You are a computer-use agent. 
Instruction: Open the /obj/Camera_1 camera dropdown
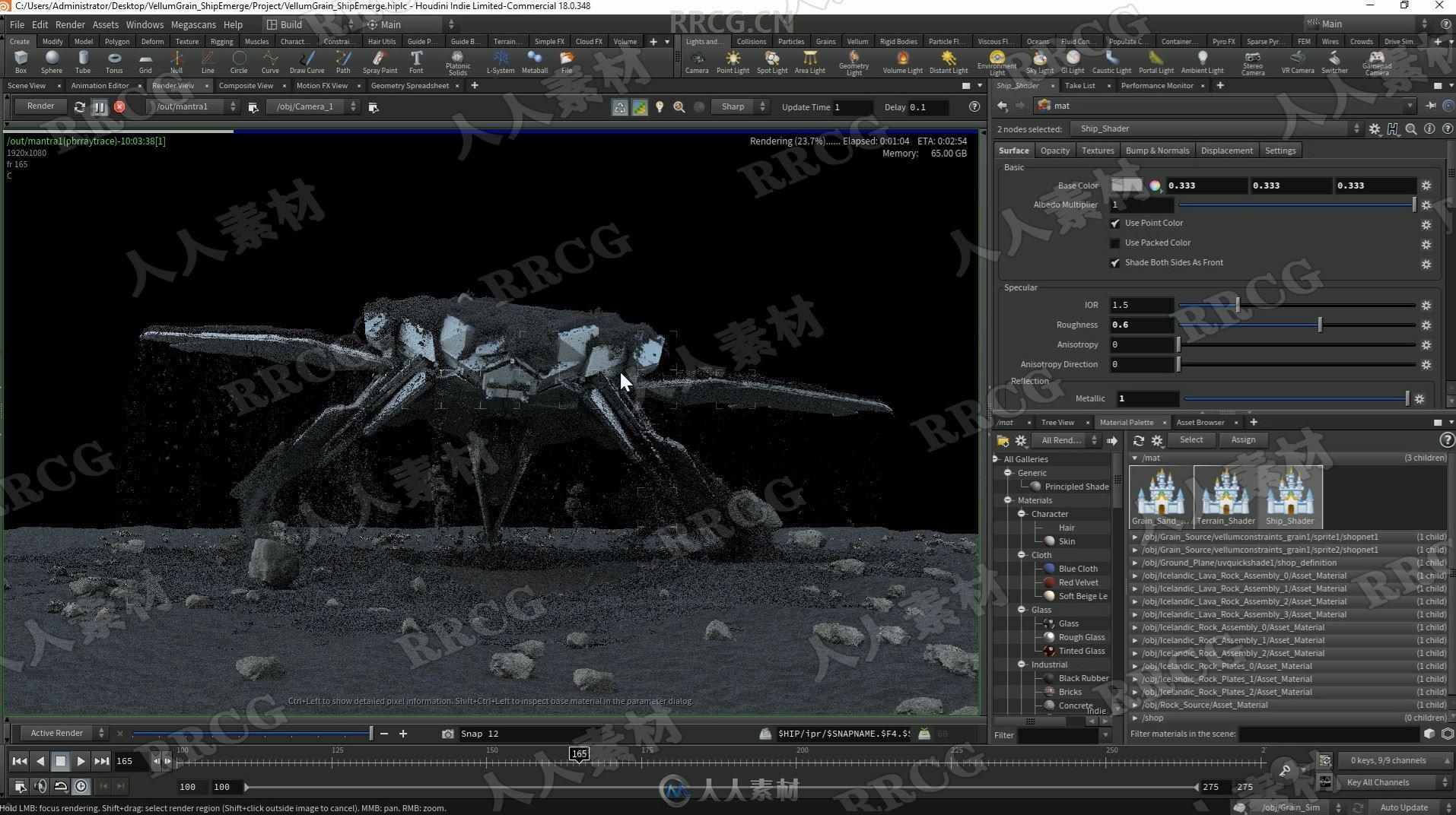tap(313, 107)
